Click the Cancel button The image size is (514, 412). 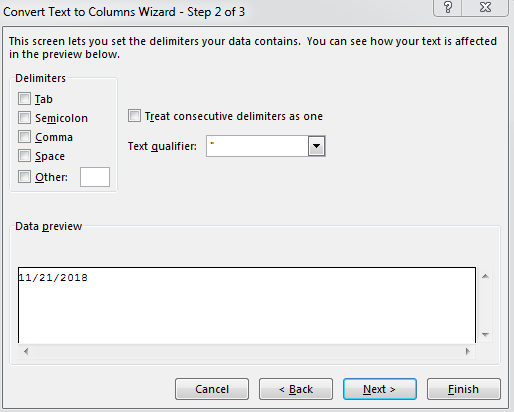point(212,389)
